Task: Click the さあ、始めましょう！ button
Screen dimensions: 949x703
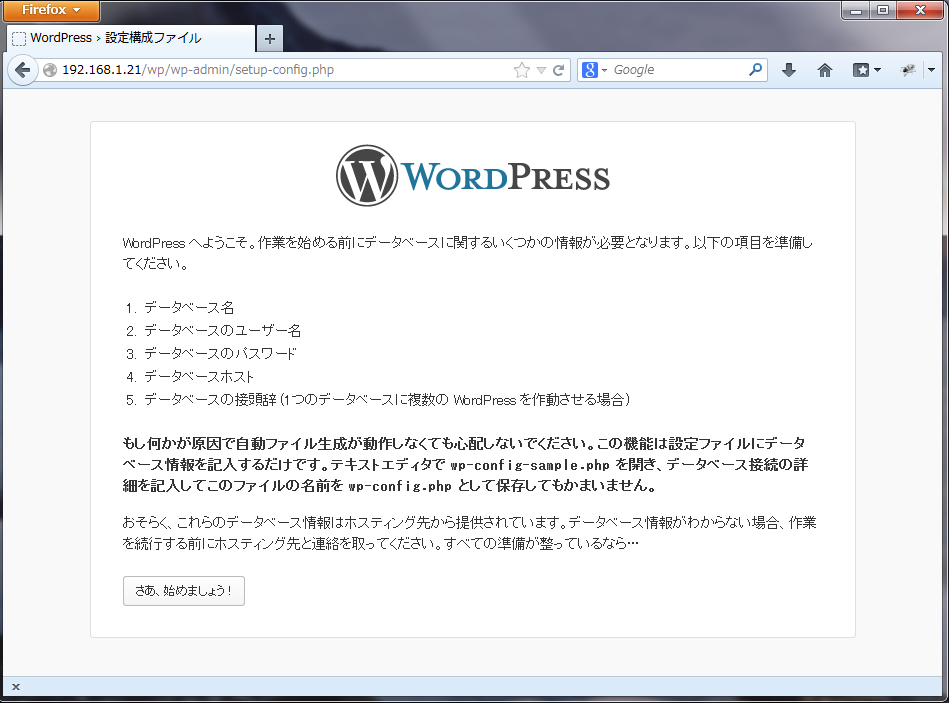Action: pyautogui.click(x=184, y=591)
